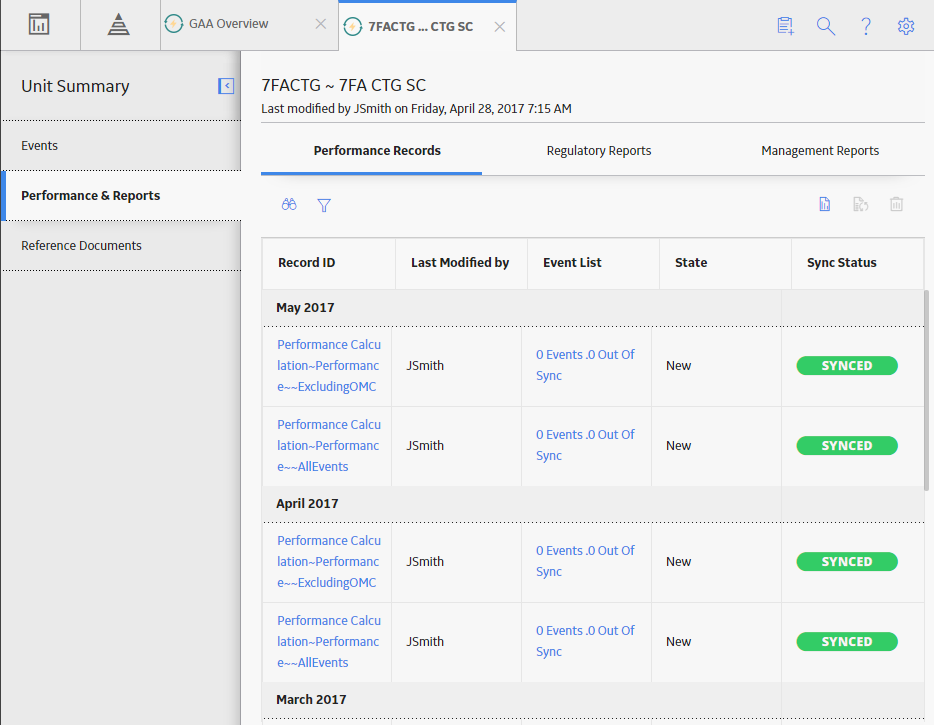The height and width of the screenshot is (725, 934).
Task: Open the settings gear icon
Action: pyautogui.click(x=906, y=26)
